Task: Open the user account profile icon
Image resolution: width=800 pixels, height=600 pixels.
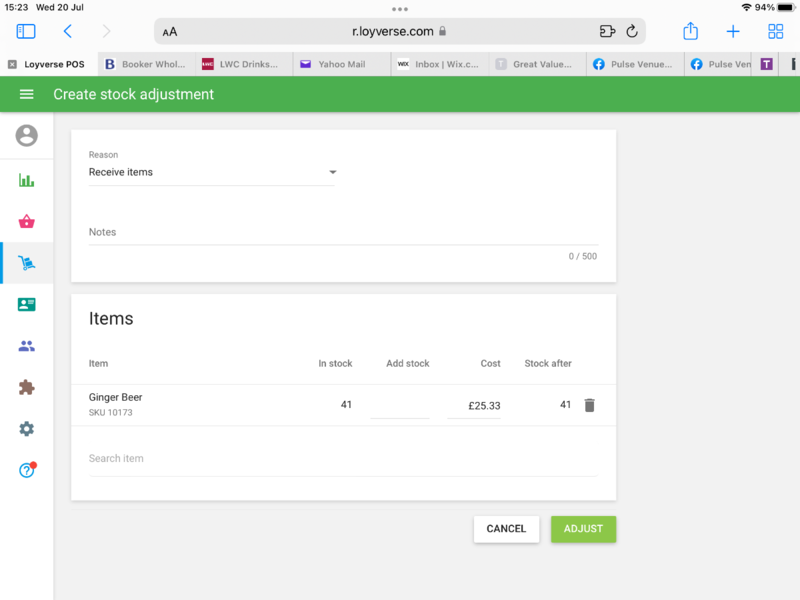Action: click(x=27, y=135)
